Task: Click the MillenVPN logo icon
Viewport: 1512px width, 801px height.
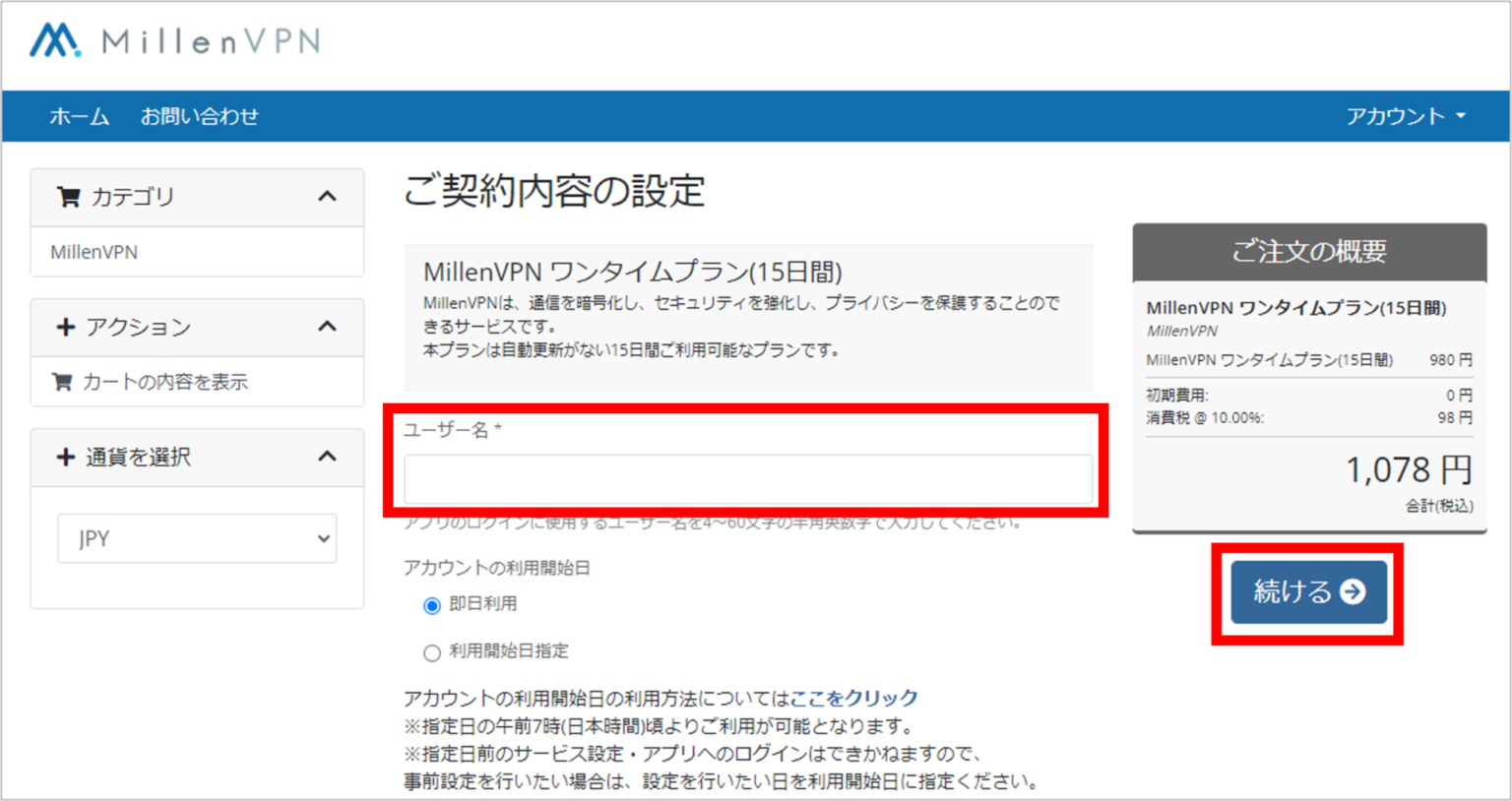Action: [x=54, y=41]
